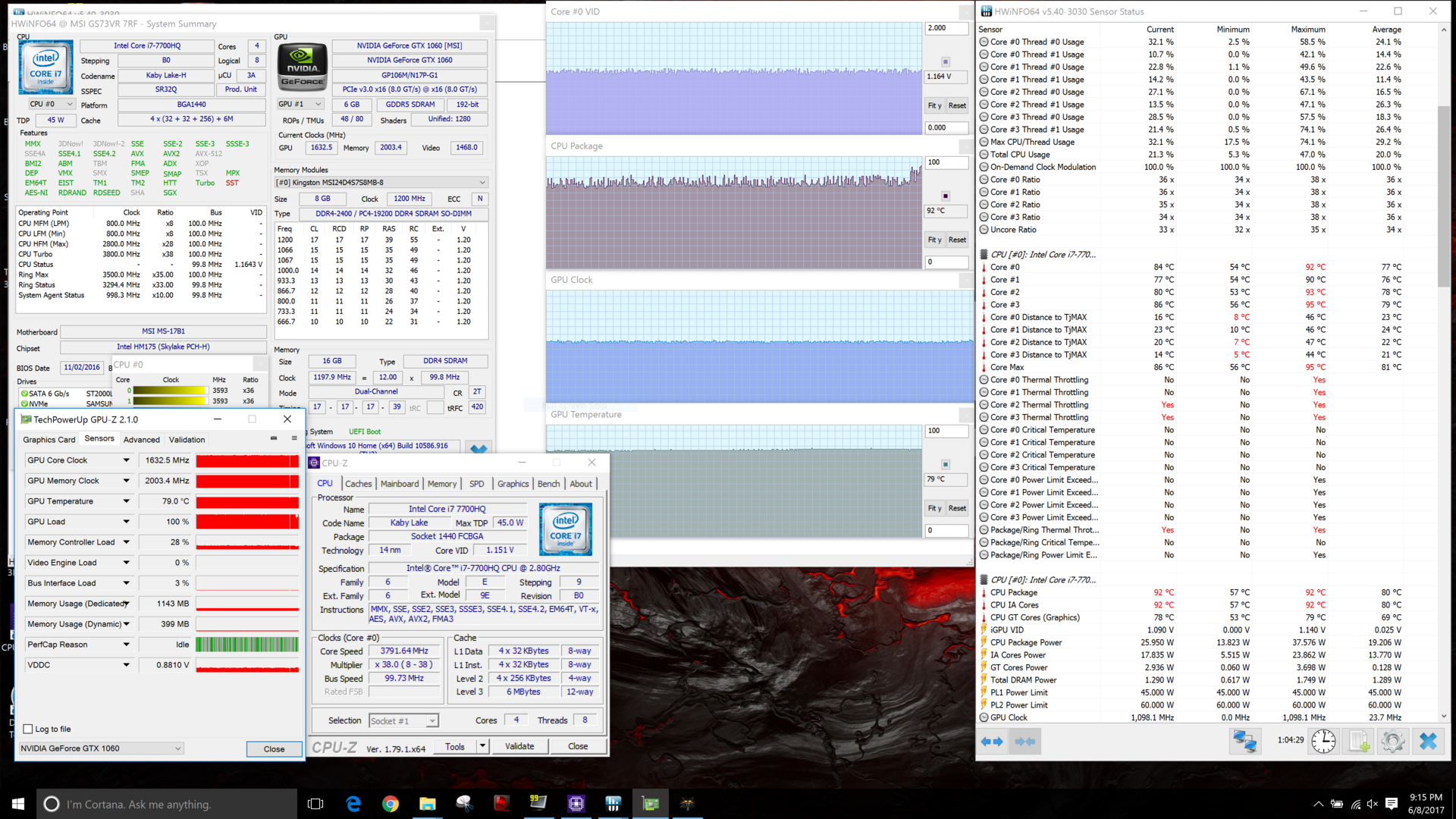Open GPU #1 selector dropdown
This screenshot has width=1456, height=819.
[x=300, y=104]
